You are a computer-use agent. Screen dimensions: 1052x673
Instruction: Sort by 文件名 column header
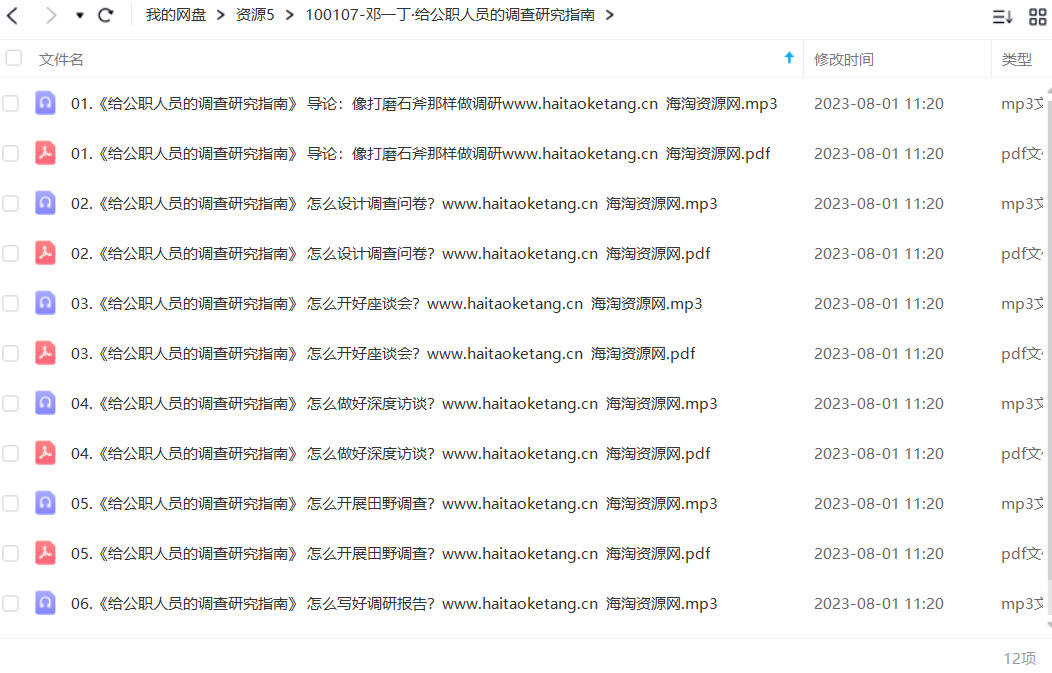pos(61,59)
